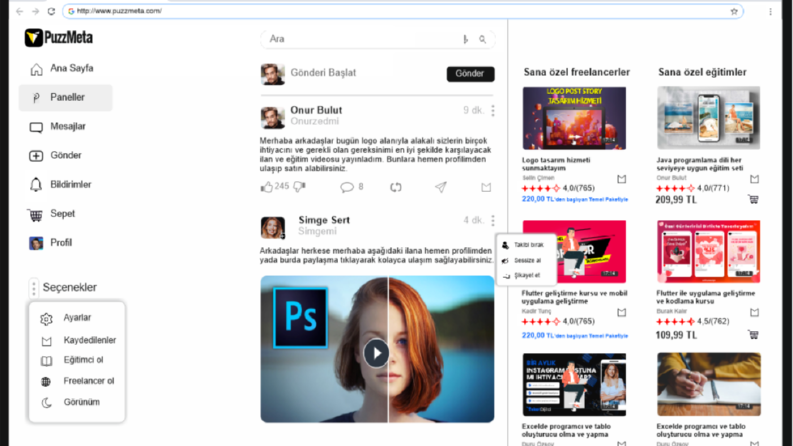
Task: Select Sessize al from the popup
Action: 521,260
